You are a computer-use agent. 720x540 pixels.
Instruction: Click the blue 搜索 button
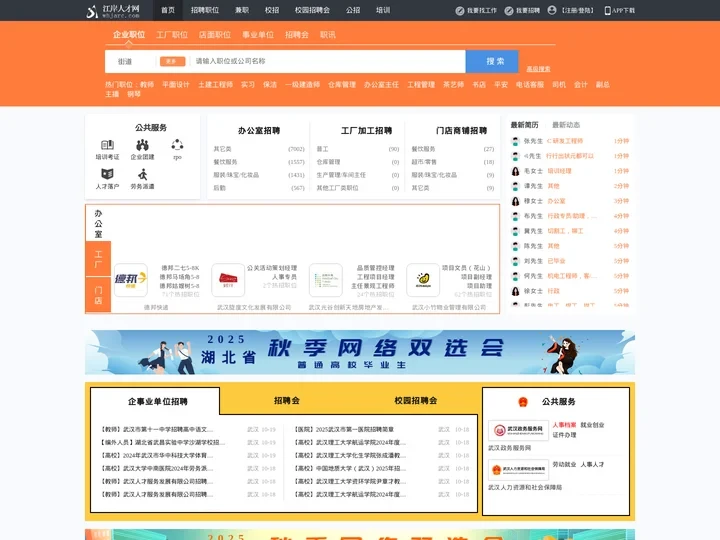[492, 62]
